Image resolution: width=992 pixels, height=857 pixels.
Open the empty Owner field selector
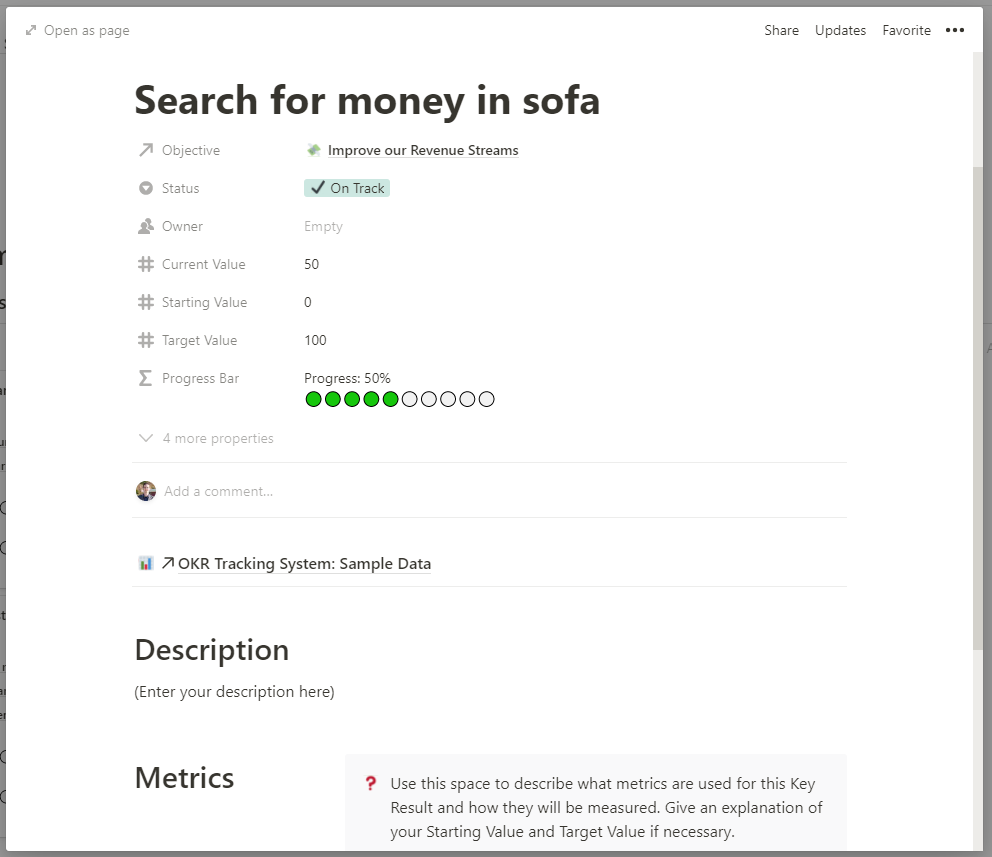pos(323,227)
